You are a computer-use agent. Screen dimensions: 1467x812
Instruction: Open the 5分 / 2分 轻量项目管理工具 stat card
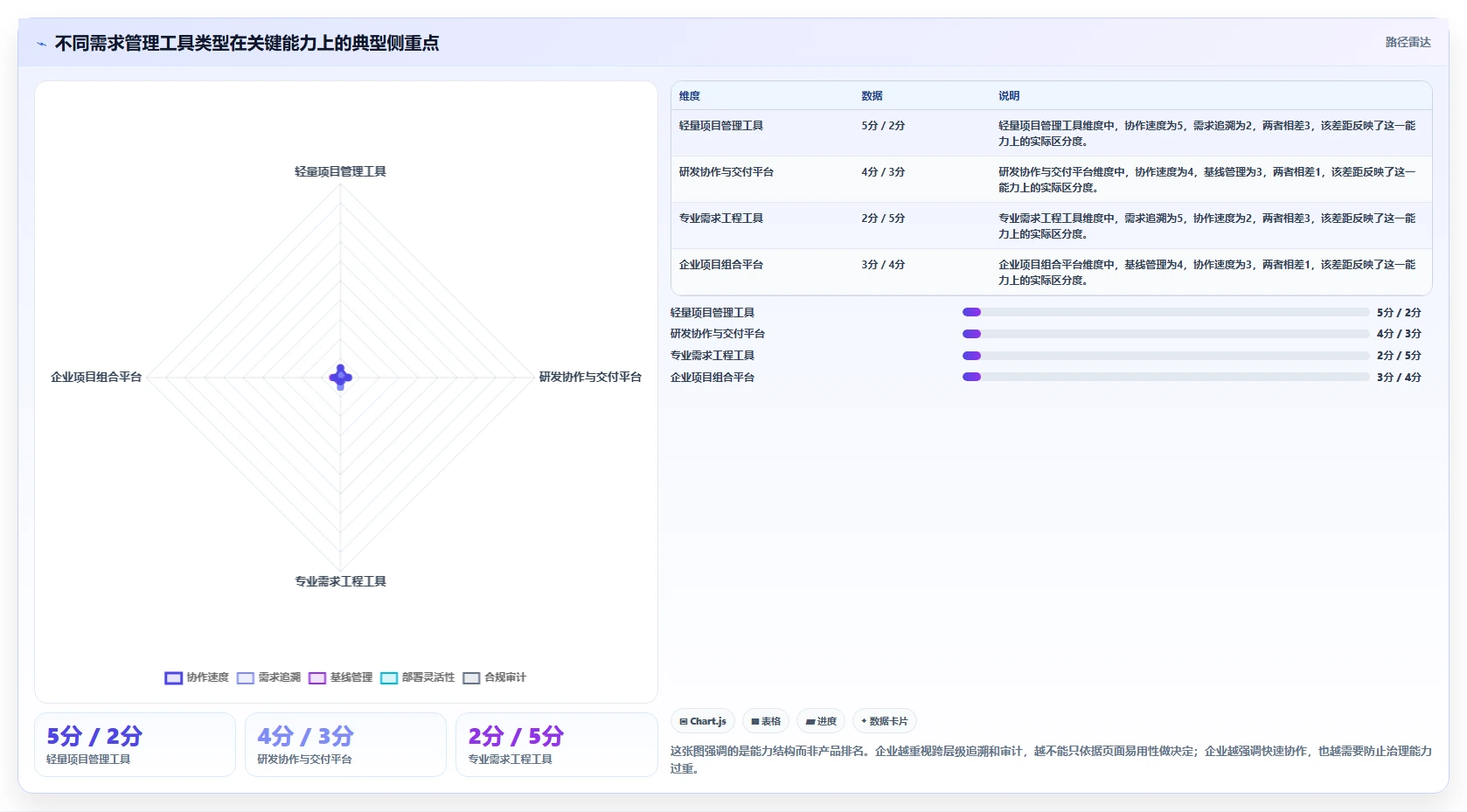click(135, 745)
